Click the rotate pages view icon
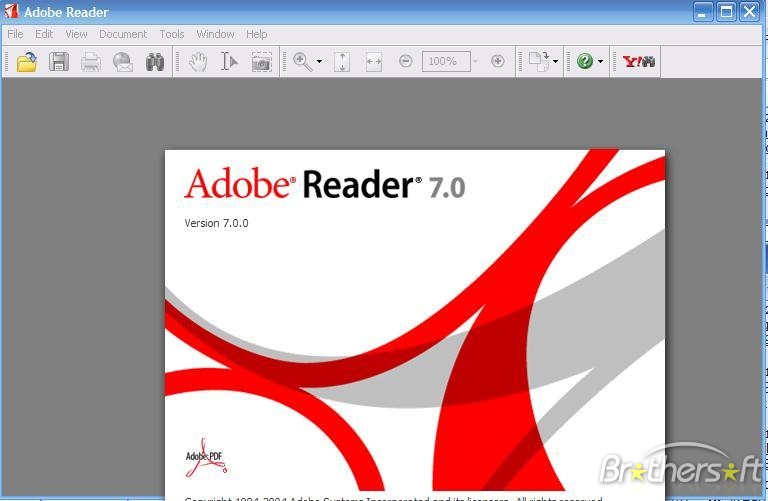768x501 pixels. tap(540, 62)
